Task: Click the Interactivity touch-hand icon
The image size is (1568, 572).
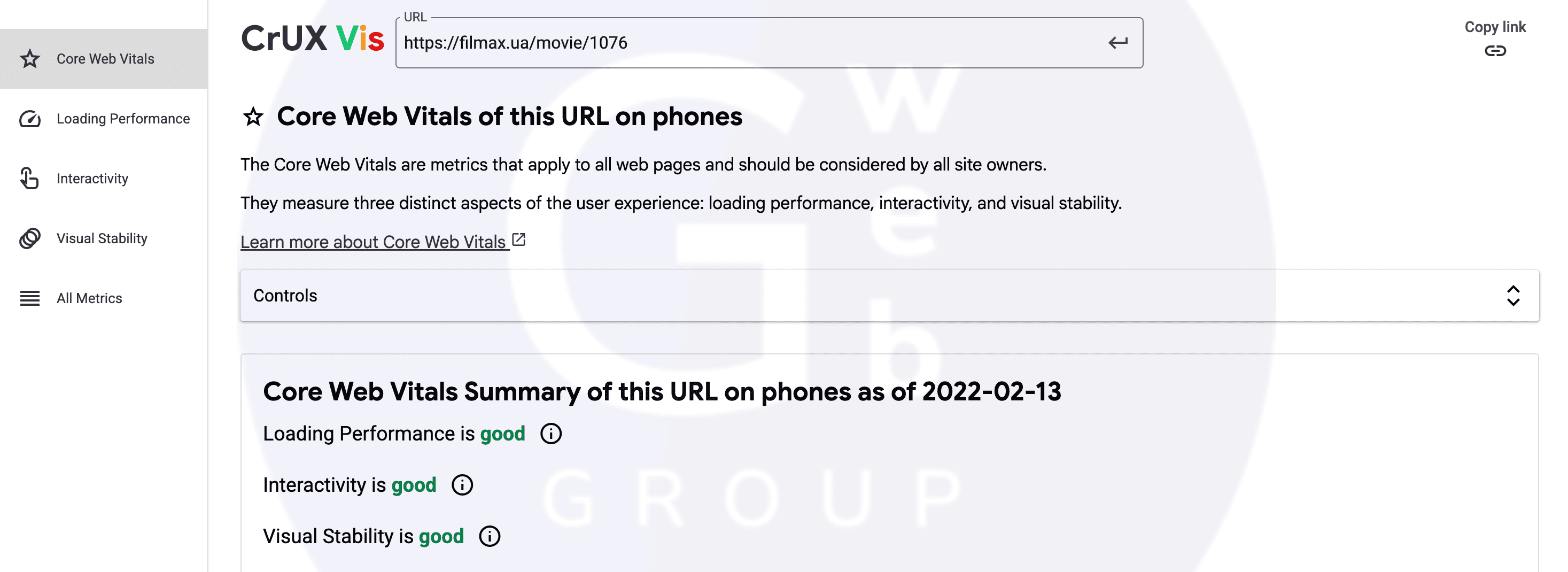Action: 29,179
